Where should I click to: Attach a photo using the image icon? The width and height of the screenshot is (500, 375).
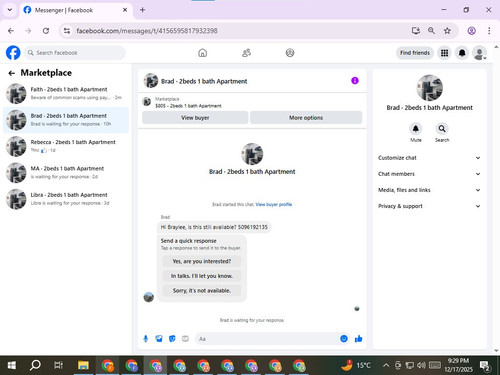159,339
